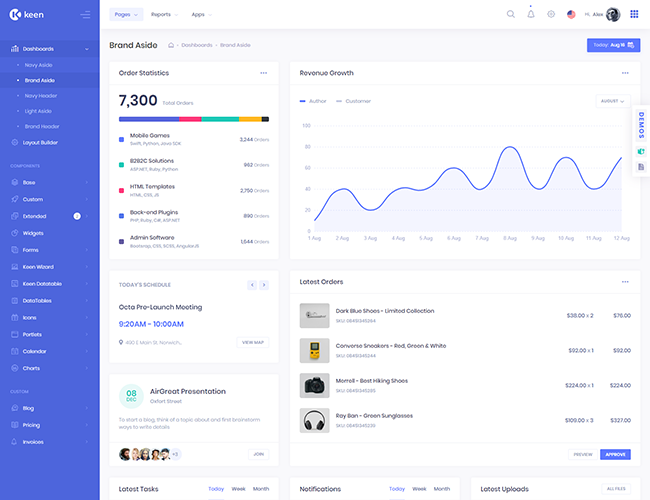Open the notifications bell icon
Screen dimensions: 650x500
(531, 14)
